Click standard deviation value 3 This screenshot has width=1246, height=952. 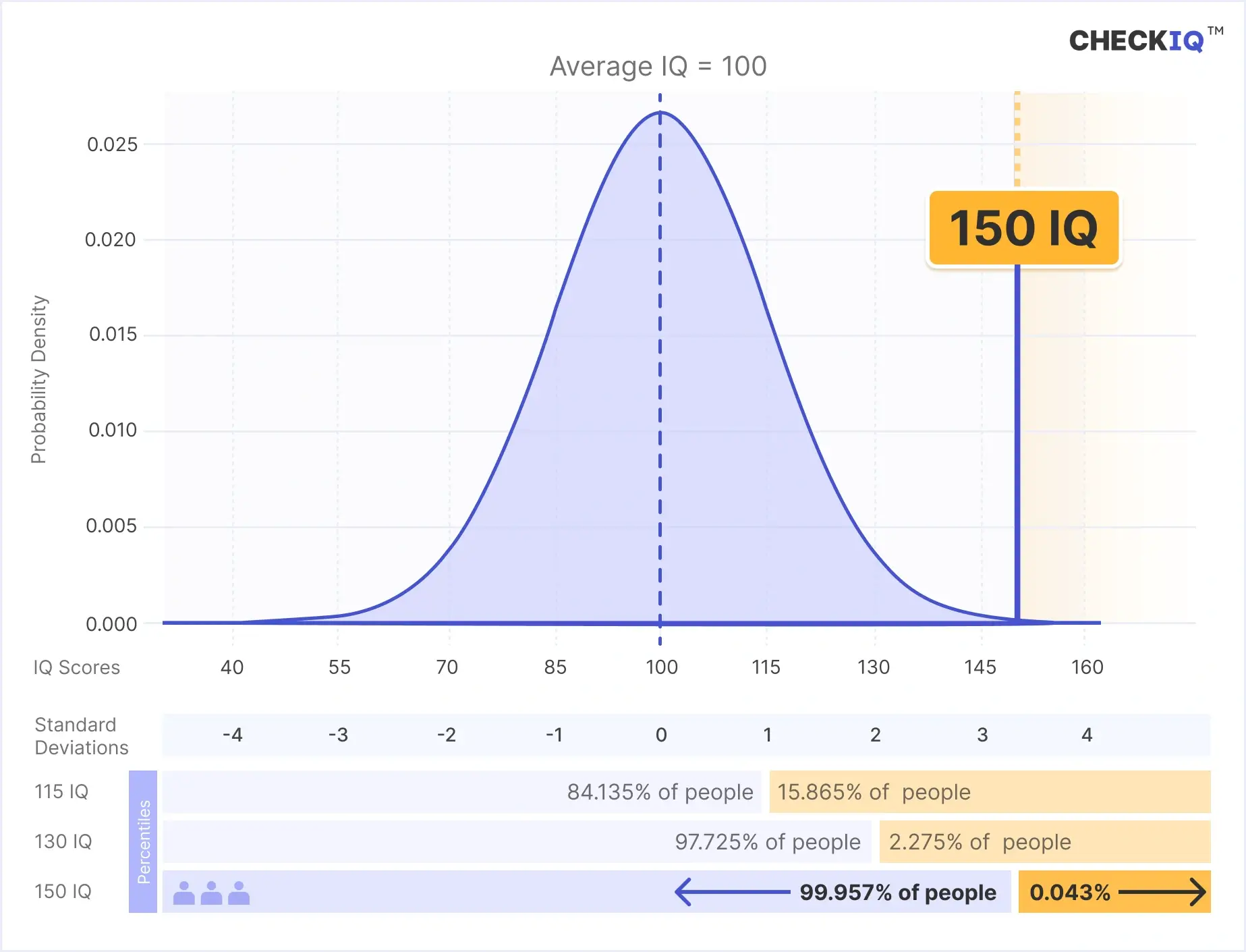[x=983, y=735]
